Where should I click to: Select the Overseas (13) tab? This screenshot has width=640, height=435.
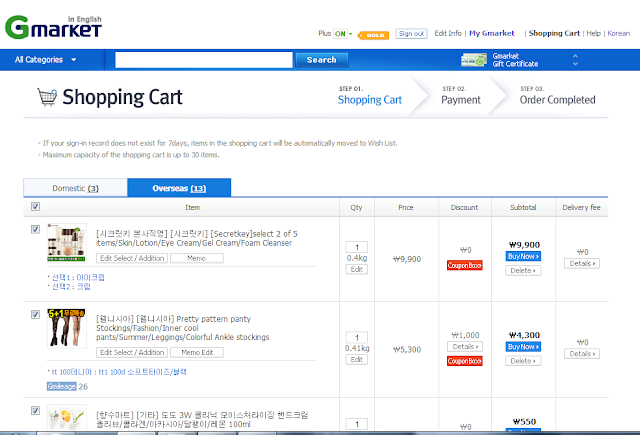pyautogui.click(x=179, y=188)
